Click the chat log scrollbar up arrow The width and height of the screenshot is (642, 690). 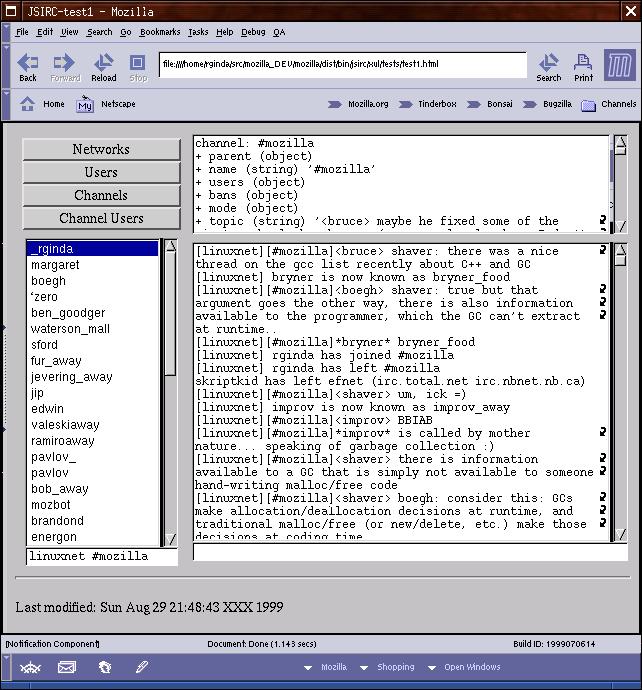tap(620, 250)
